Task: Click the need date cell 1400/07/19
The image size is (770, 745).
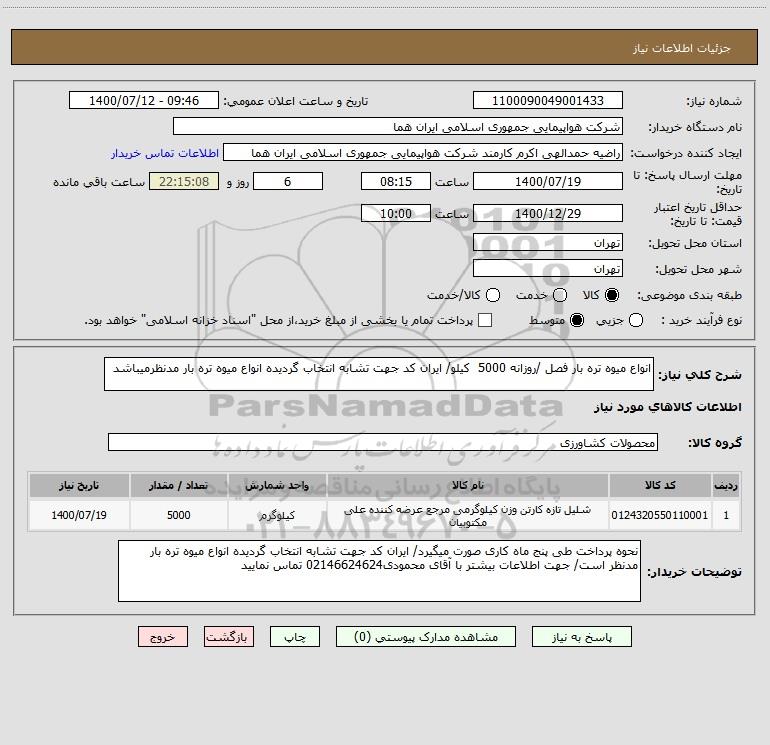Action: [x=79, y=515]
